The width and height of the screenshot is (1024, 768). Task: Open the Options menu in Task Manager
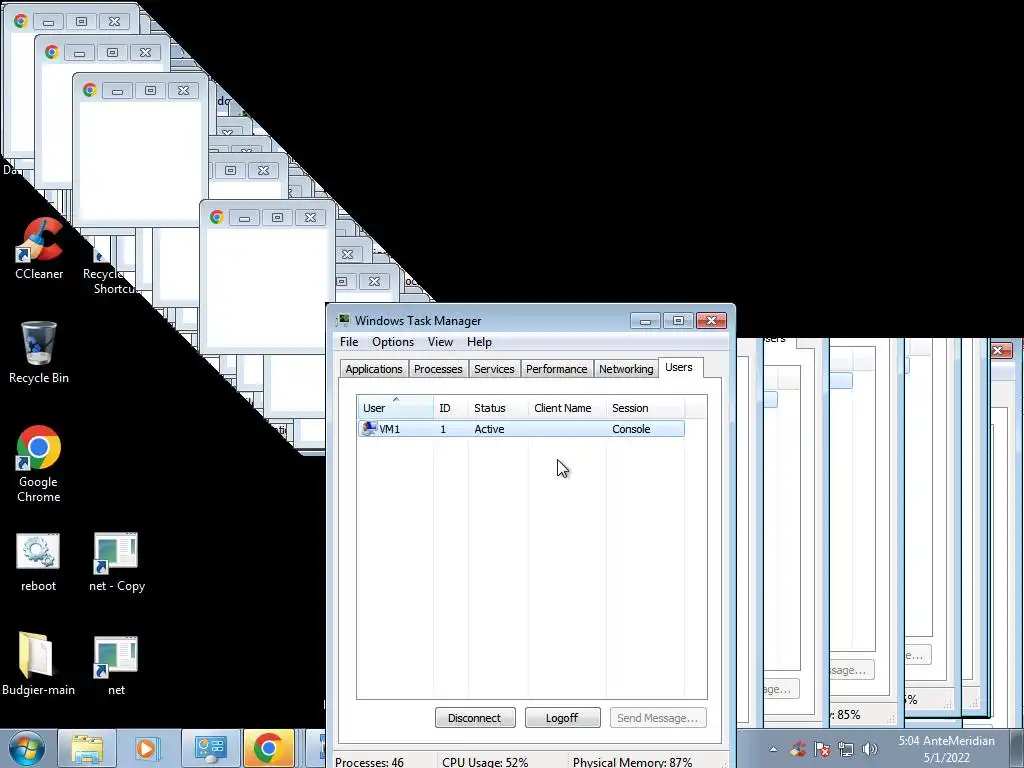393,342
